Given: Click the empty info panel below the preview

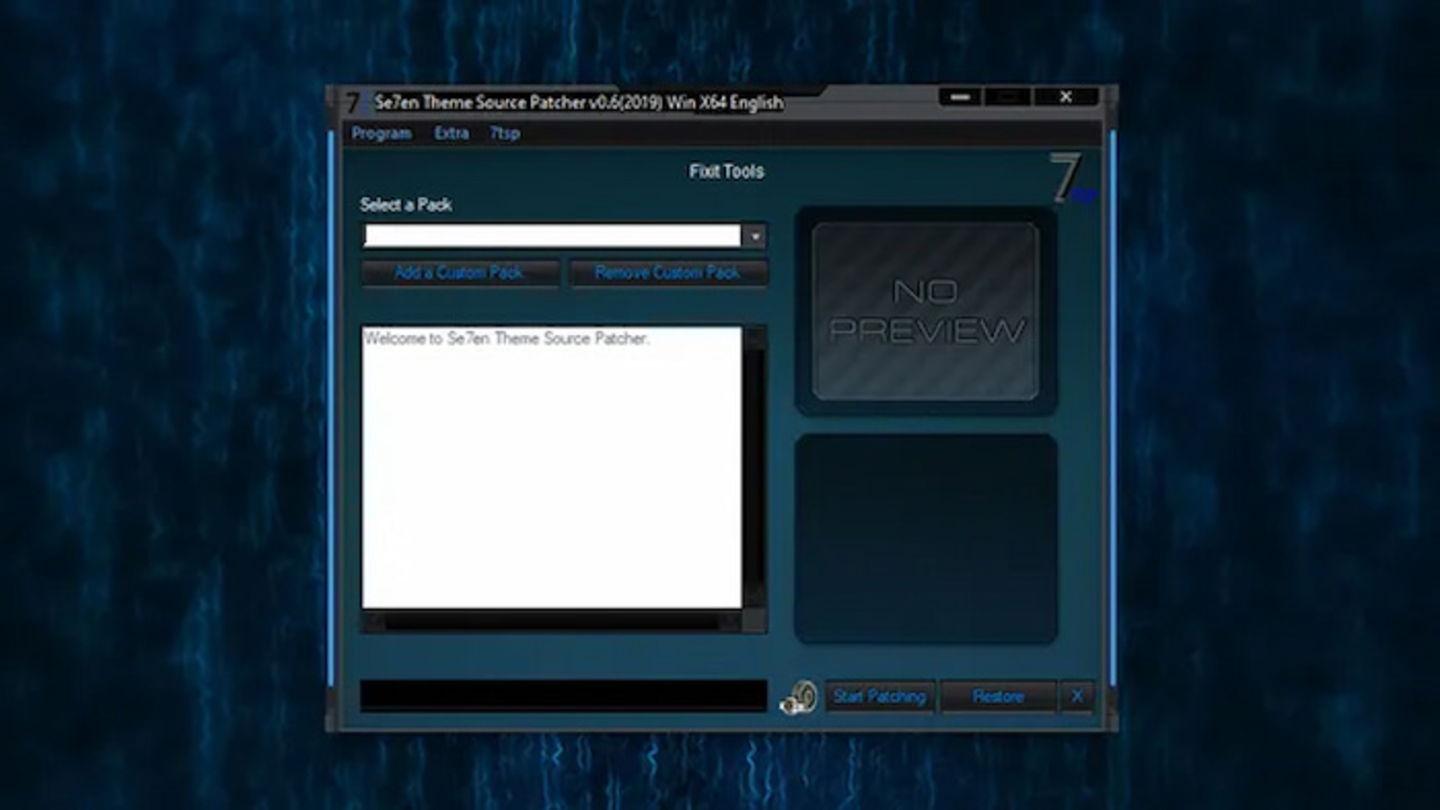Looking at the screenshot, I should coord(925,539).
